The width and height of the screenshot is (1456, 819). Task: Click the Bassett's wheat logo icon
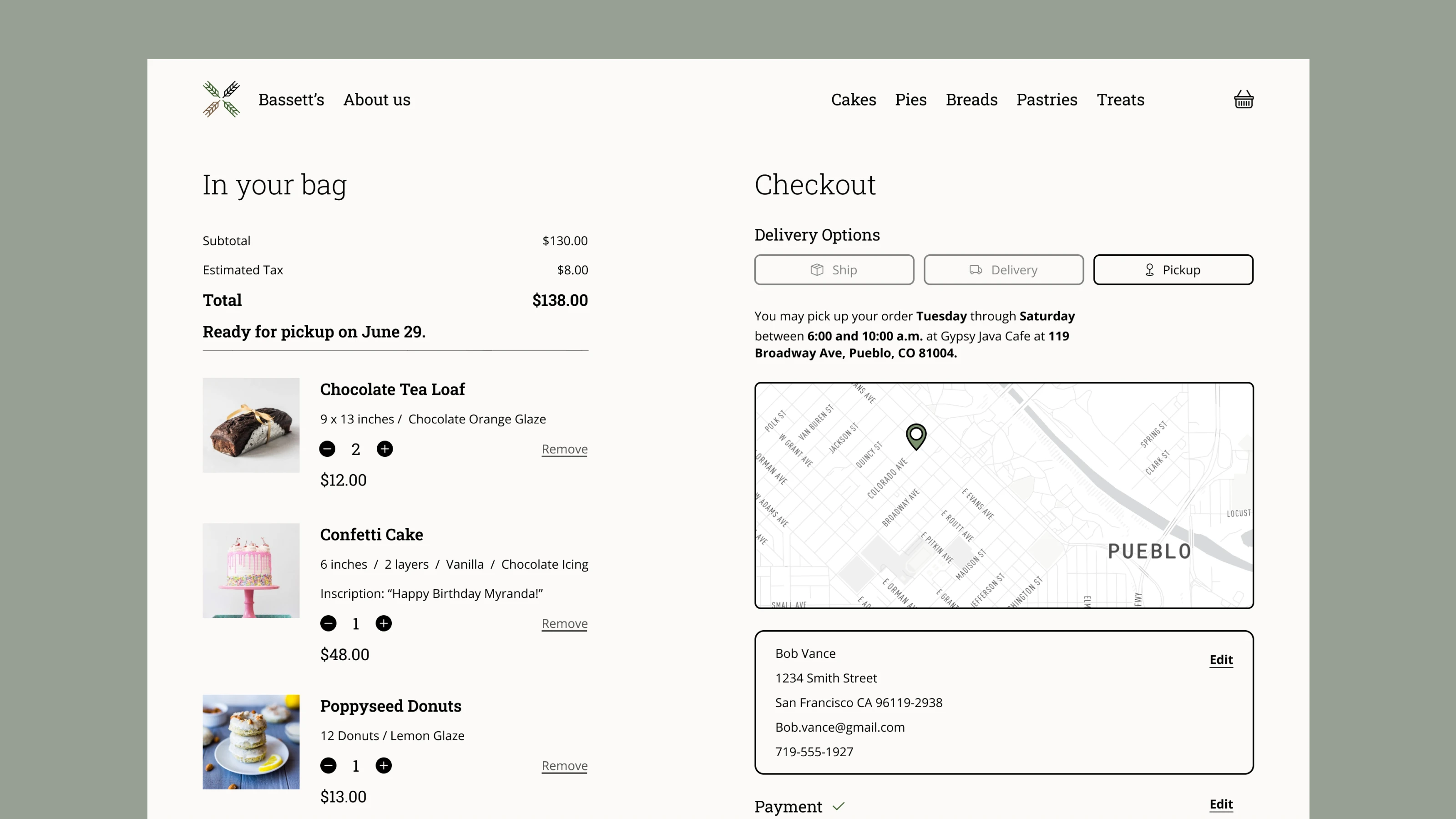tap(222, 99)
